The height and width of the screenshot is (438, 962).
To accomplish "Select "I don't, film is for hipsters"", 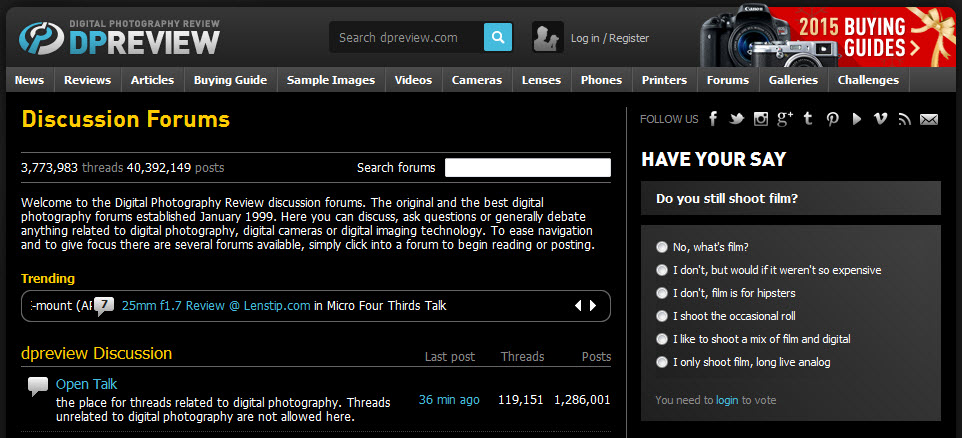I will 661,293.
